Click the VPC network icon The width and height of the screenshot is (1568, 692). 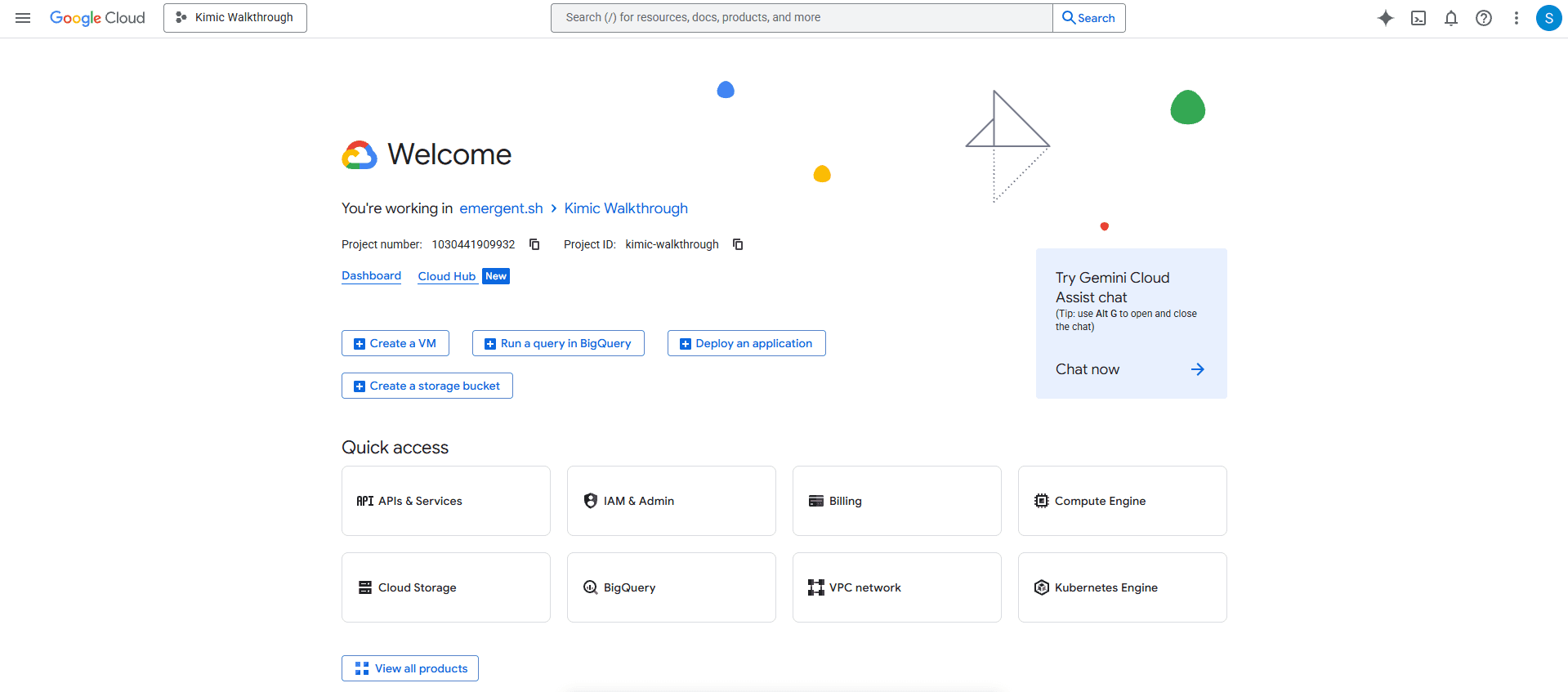pyautogui.click(x=816, y=587)
